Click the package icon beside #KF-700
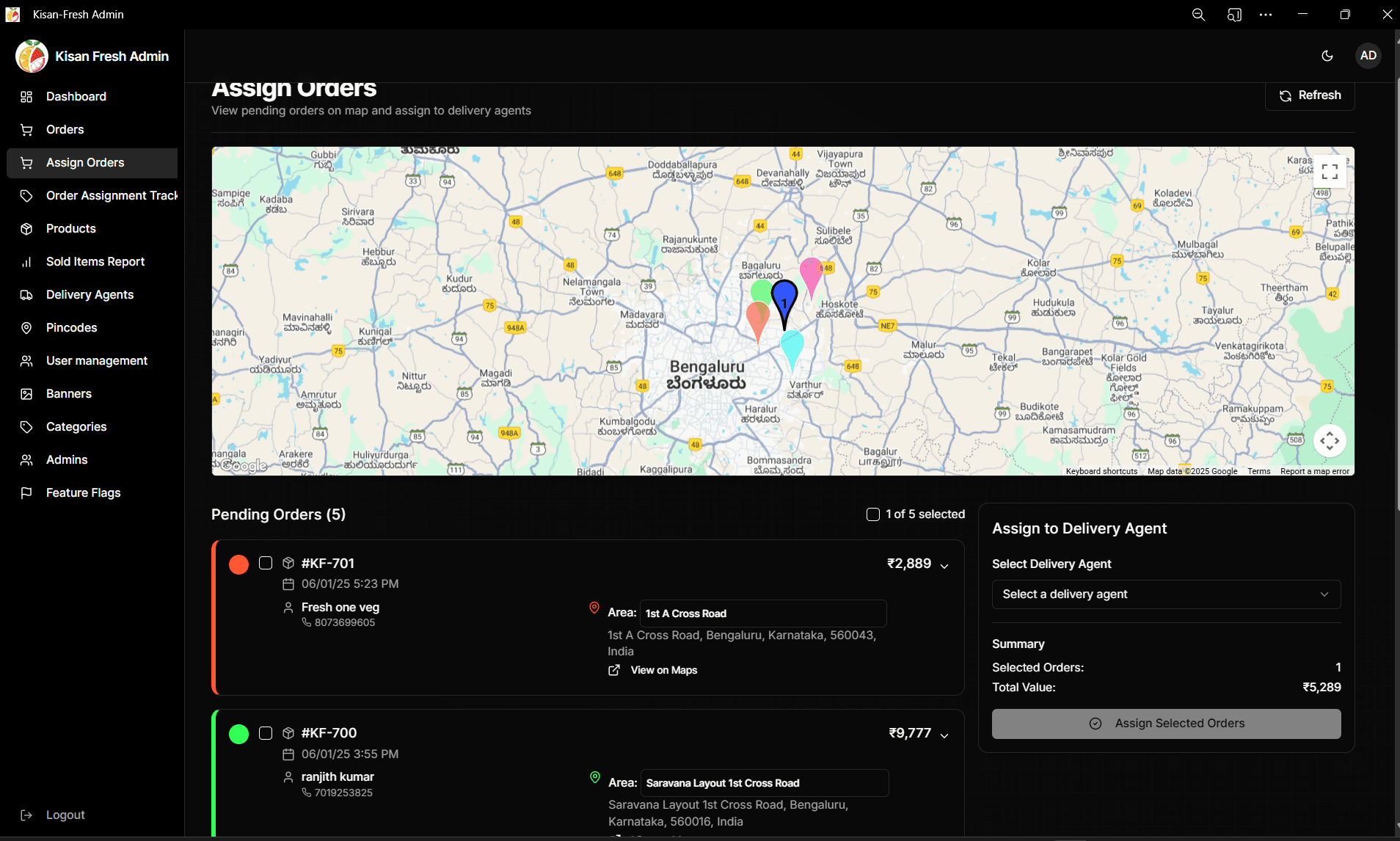Image resolution: width=1400 pixels, height=841 pixels. tap(288, 733)
